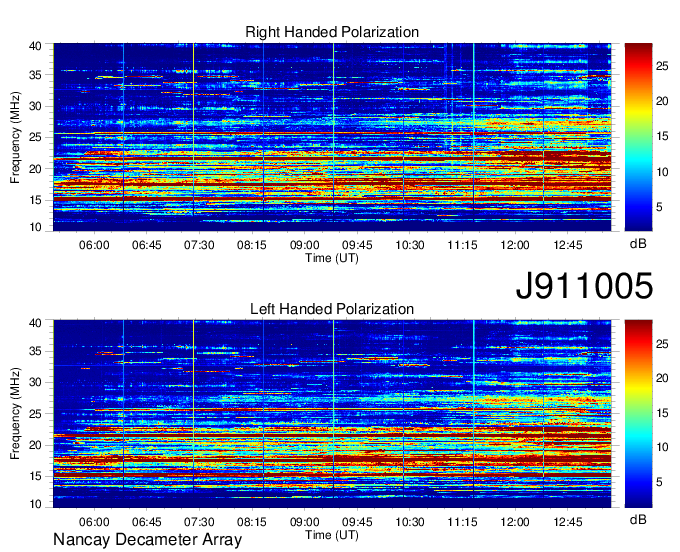Click the "Left Handed Polarization" plot title
Screen dimensions: 680x552
[x=332, y=309]
